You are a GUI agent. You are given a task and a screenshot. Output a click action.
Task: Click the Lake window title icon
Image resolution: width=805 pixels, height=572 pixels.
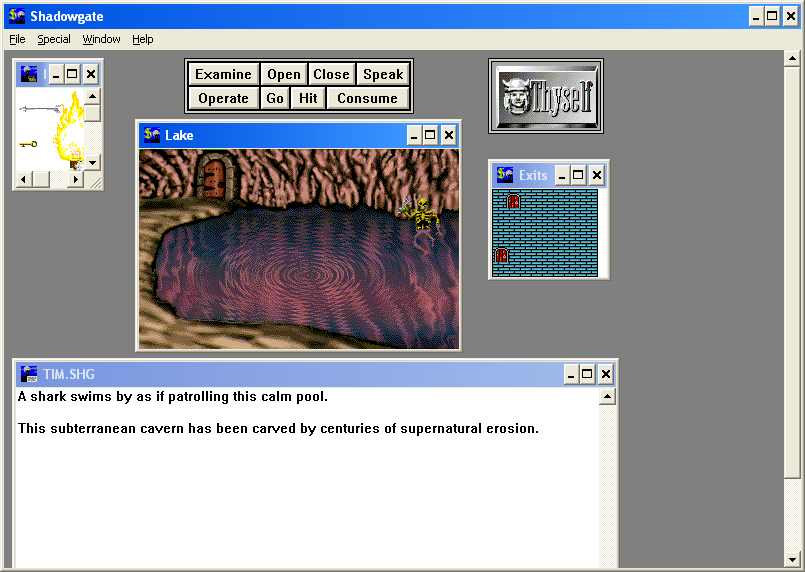(x=152, y=135)
